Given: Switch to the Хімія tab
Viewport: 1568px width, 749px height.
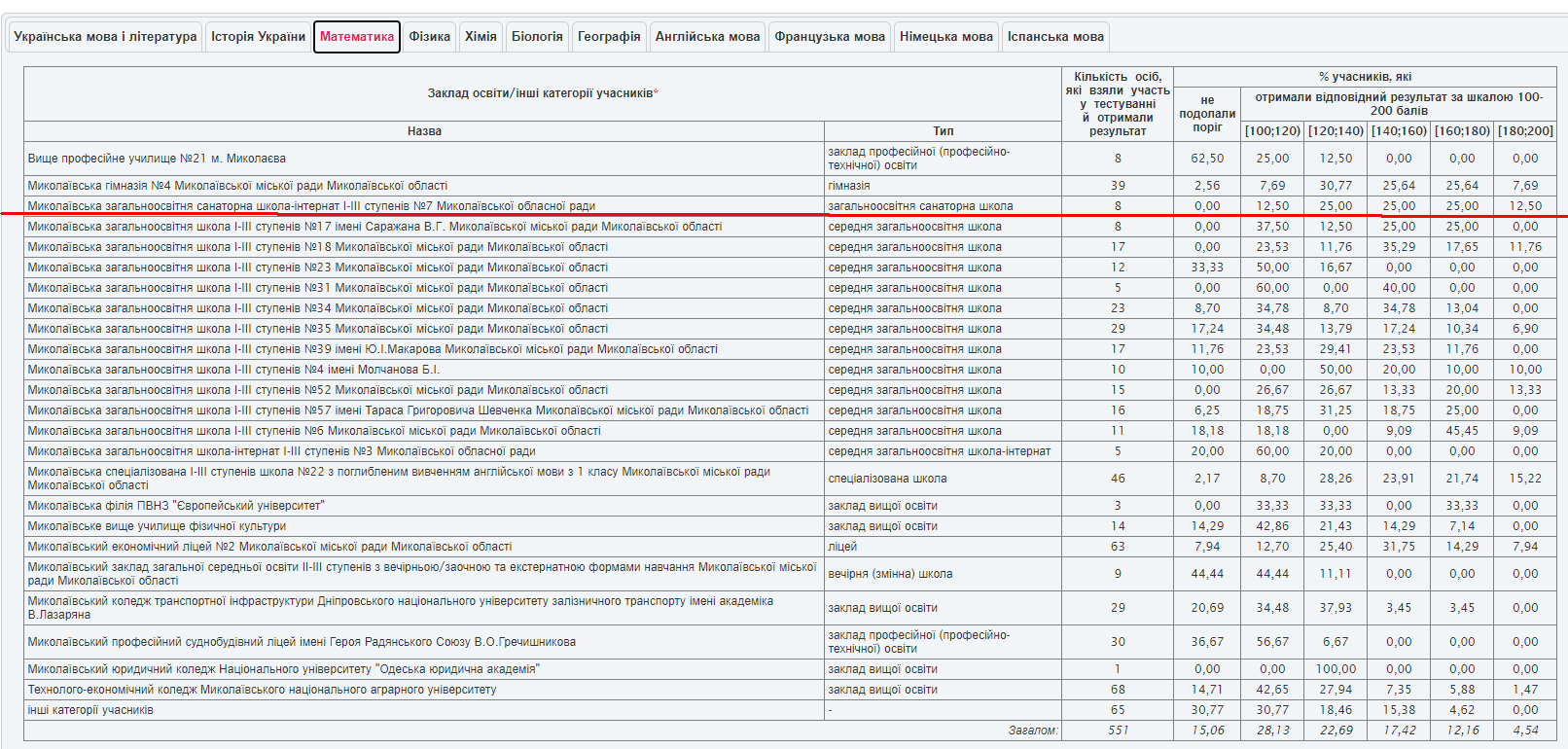Looking at the screenshot, I should 481,37.
